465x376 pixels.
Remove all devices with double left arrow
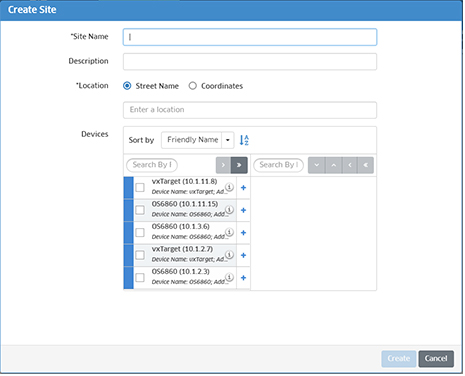(x=366, y=166)
